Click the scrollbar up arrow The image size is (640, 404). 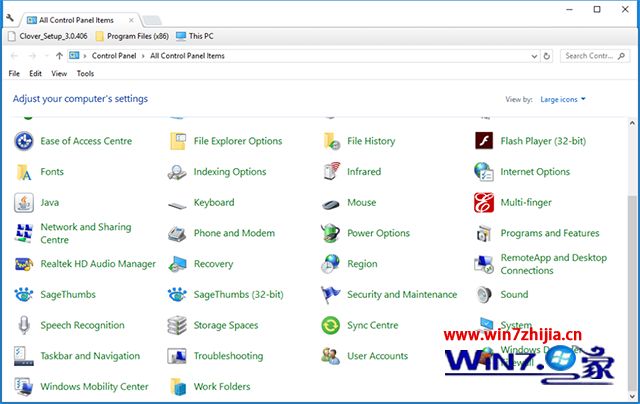tap(632, 123)
